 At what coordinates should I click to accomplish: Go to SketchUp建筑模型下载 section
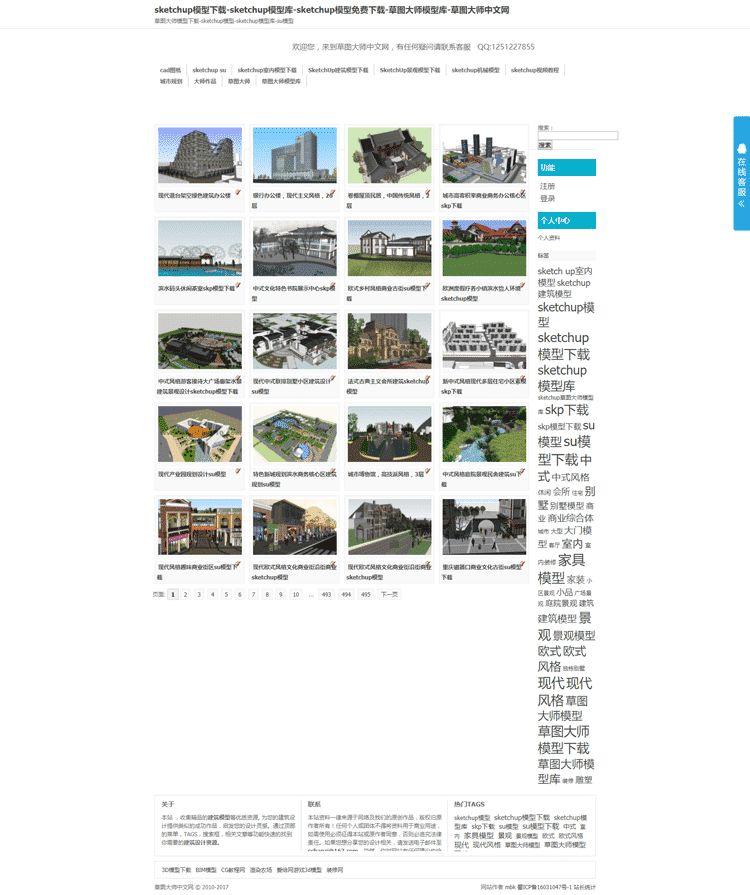[338, 70]
